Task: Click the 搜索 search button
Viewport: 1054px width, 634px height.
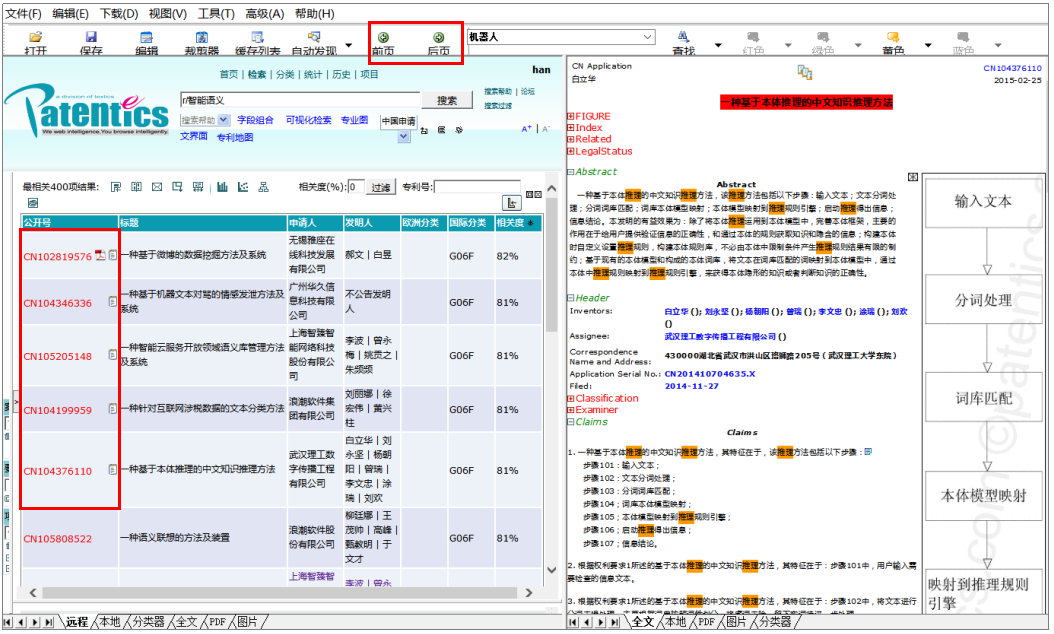Action: 447,101
